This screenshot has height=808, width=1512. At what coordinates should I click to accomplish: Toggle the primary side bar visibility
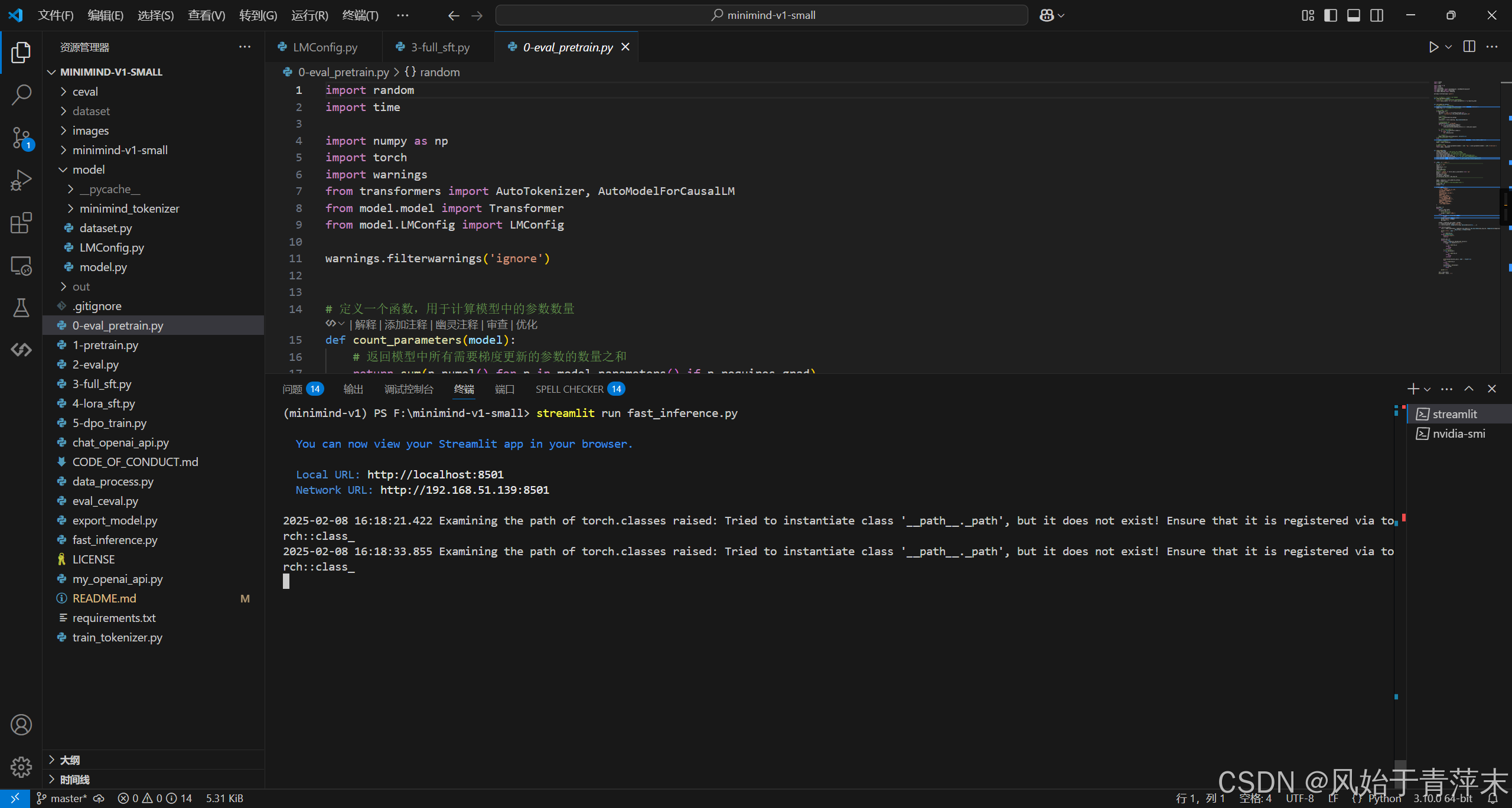point(1331,15)
